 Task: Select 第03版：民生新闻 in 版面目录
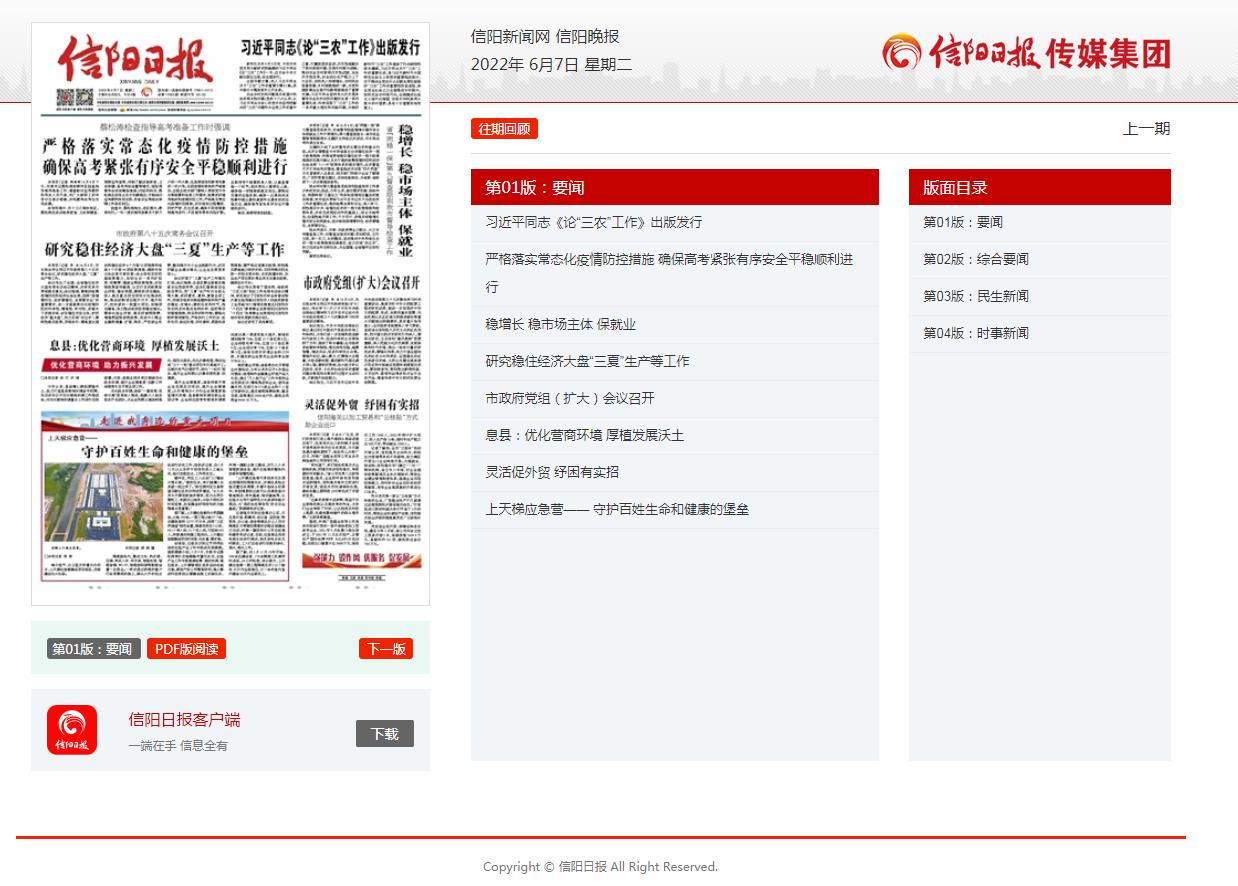point(975,296)
